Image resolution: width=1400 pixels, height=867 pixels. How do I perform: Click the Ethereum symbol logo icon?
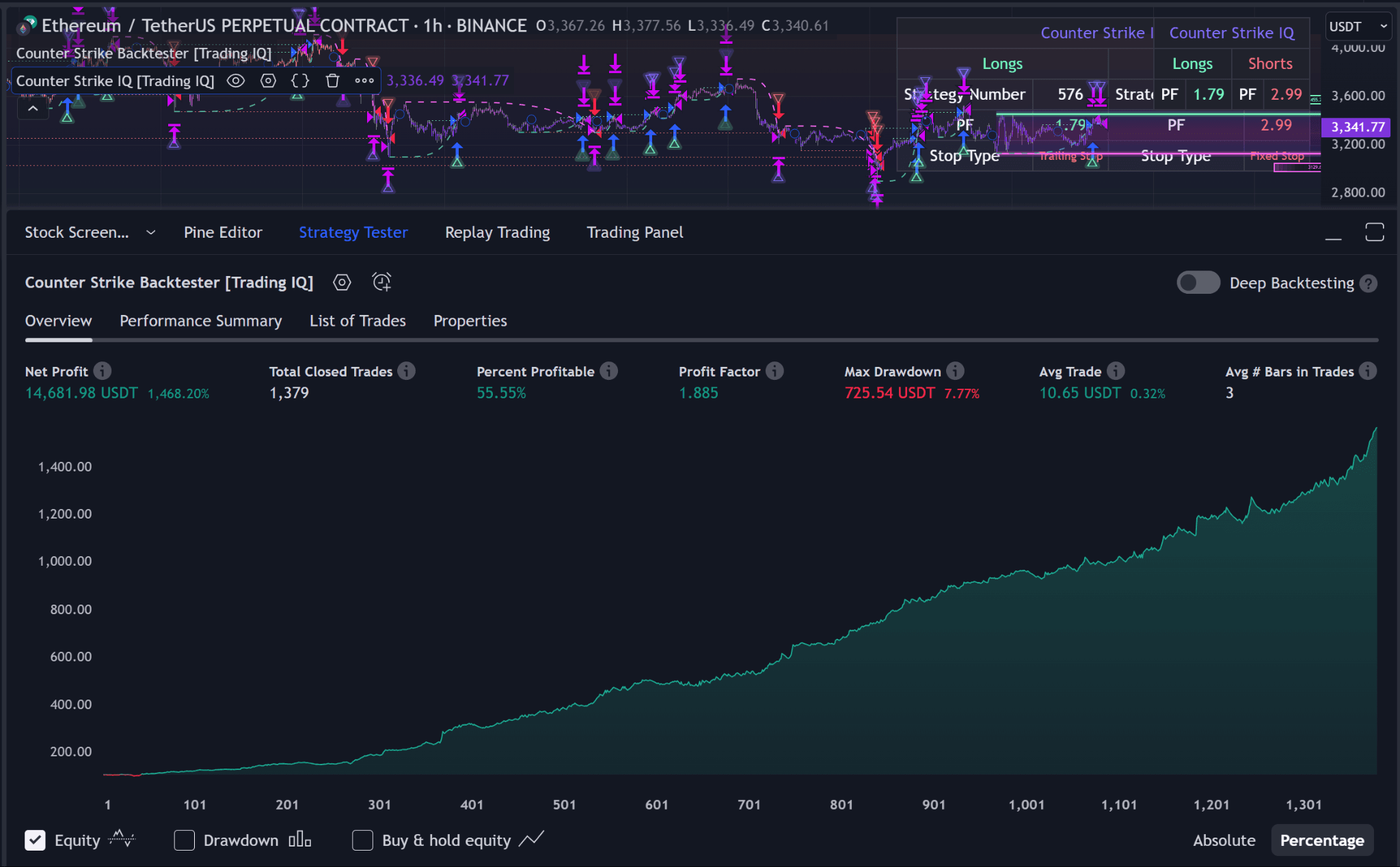(x=26, y=25)
